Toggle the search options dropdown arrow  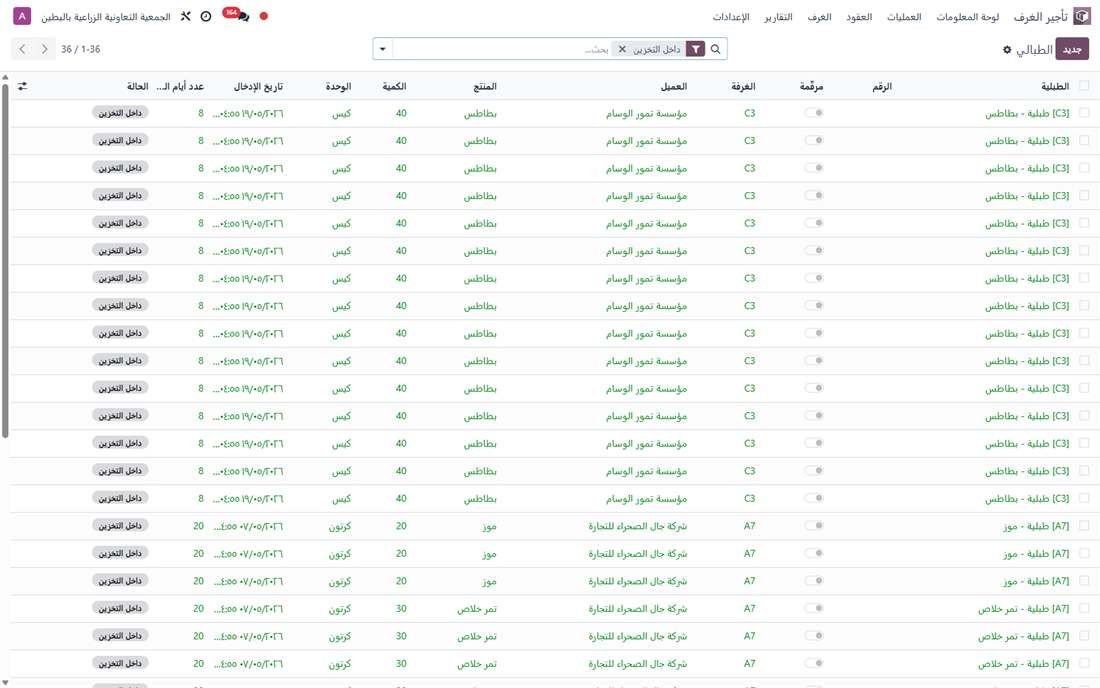(382, 49)
